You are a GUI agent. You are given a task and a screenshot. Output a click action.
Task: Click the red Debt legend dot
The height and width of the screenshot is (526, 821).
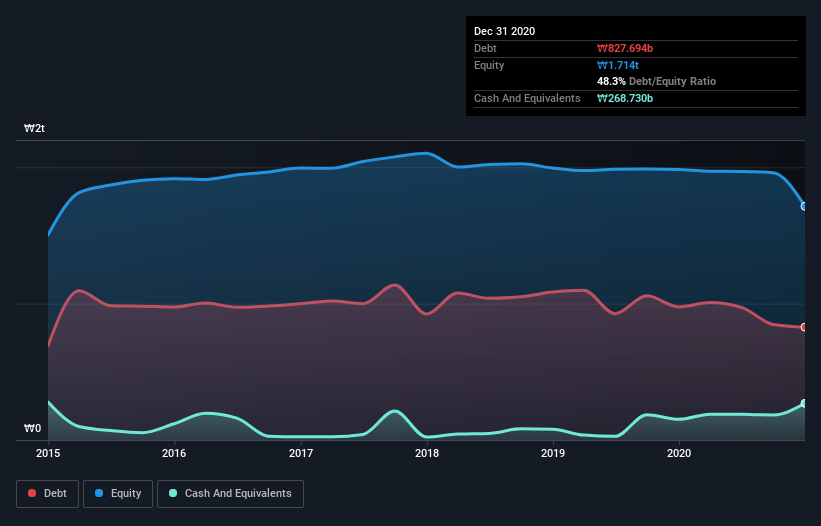point(32,493)
